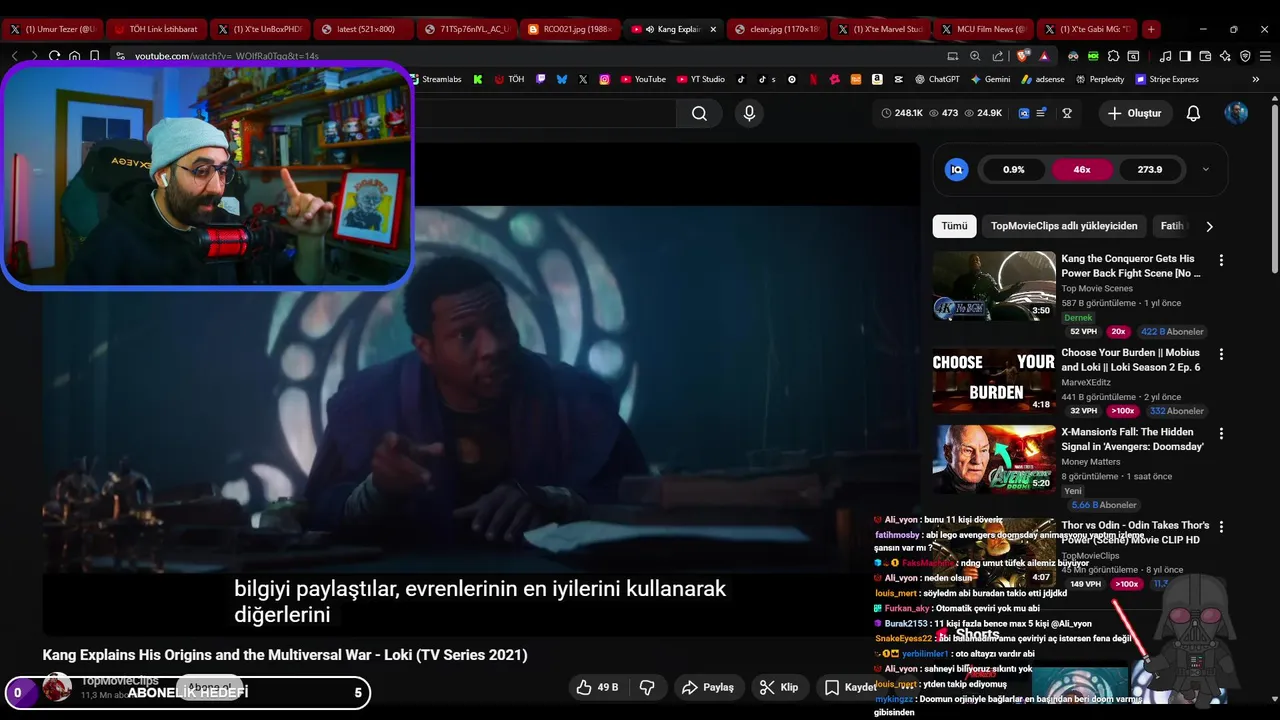The height and width of the screenshot is (720, 1280).
Task: Select the Tümü filter chip
Action: [x=954, y=226]
